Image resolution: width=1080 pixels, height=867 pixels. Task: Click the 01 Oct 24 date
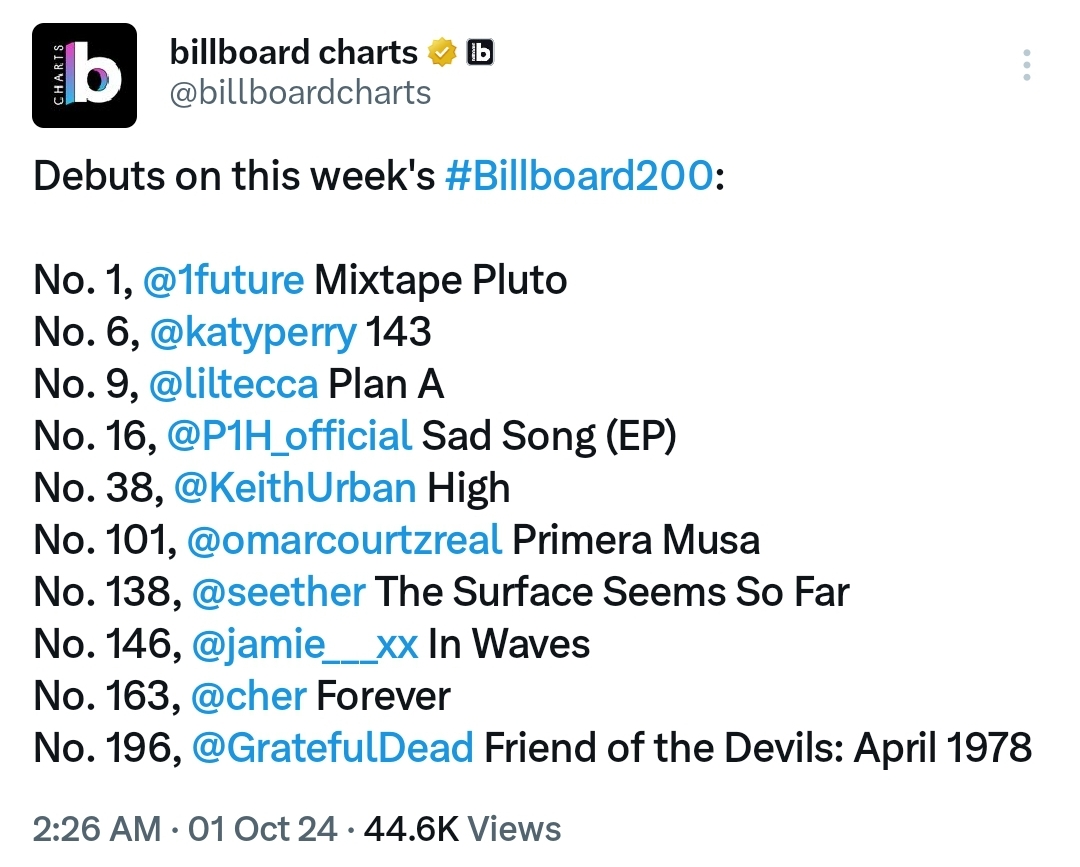point(262,829)
